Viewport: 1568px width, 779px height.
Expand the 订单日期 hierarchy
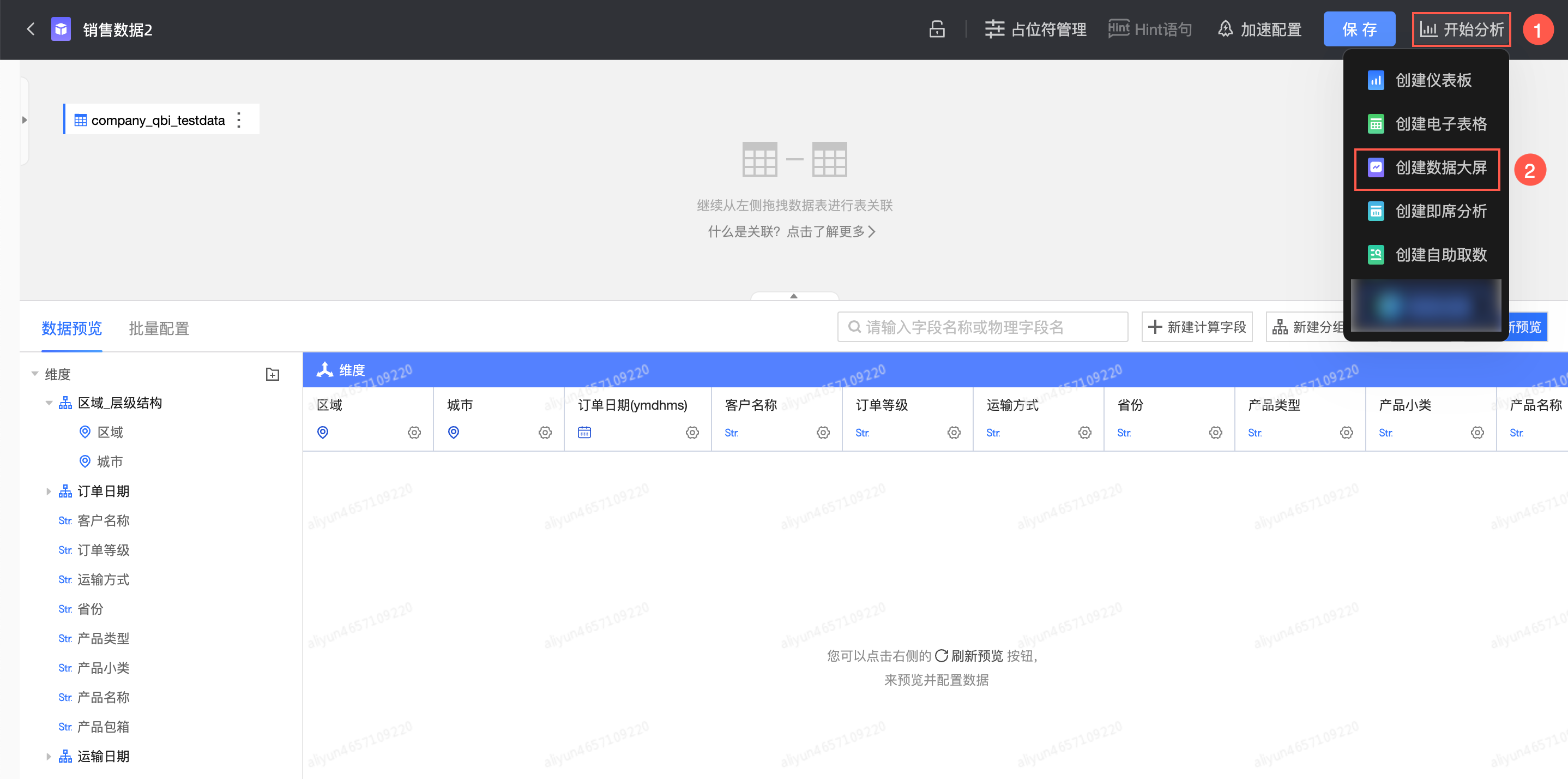49,492
